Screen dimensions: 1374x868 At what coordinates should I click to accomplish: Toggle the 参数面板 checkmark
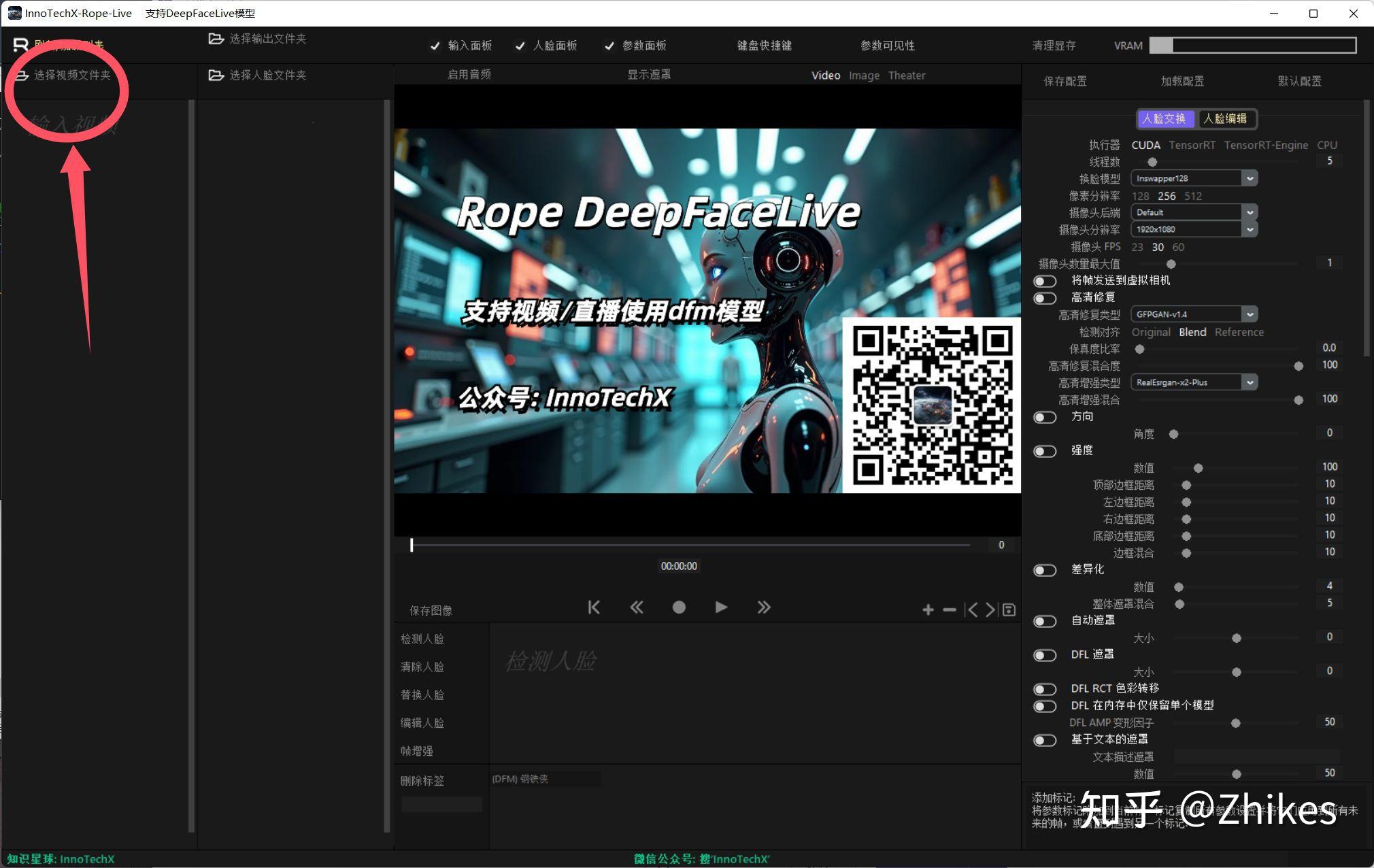click(x=609, y=46)
